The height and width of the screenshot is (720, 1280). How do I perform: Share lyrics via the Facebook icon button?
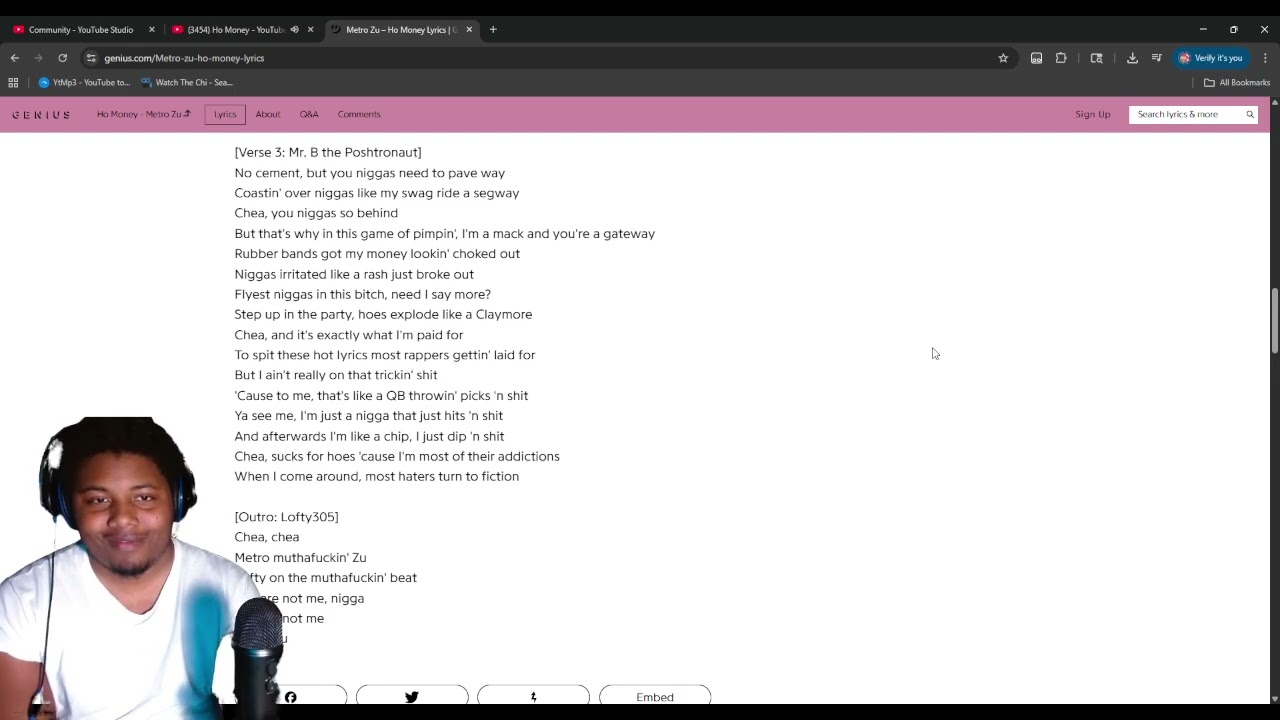coord(291,696)
